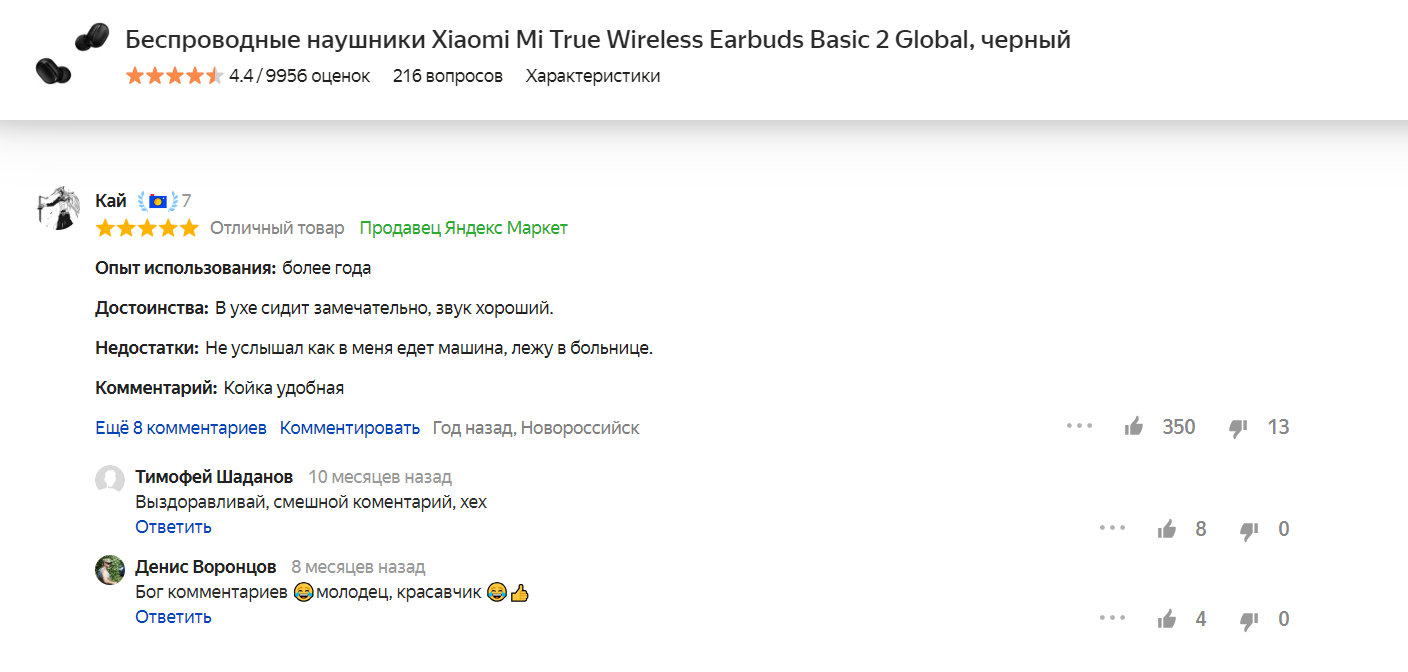Click the '350' likes count on review

click(x=1179, y=427)
